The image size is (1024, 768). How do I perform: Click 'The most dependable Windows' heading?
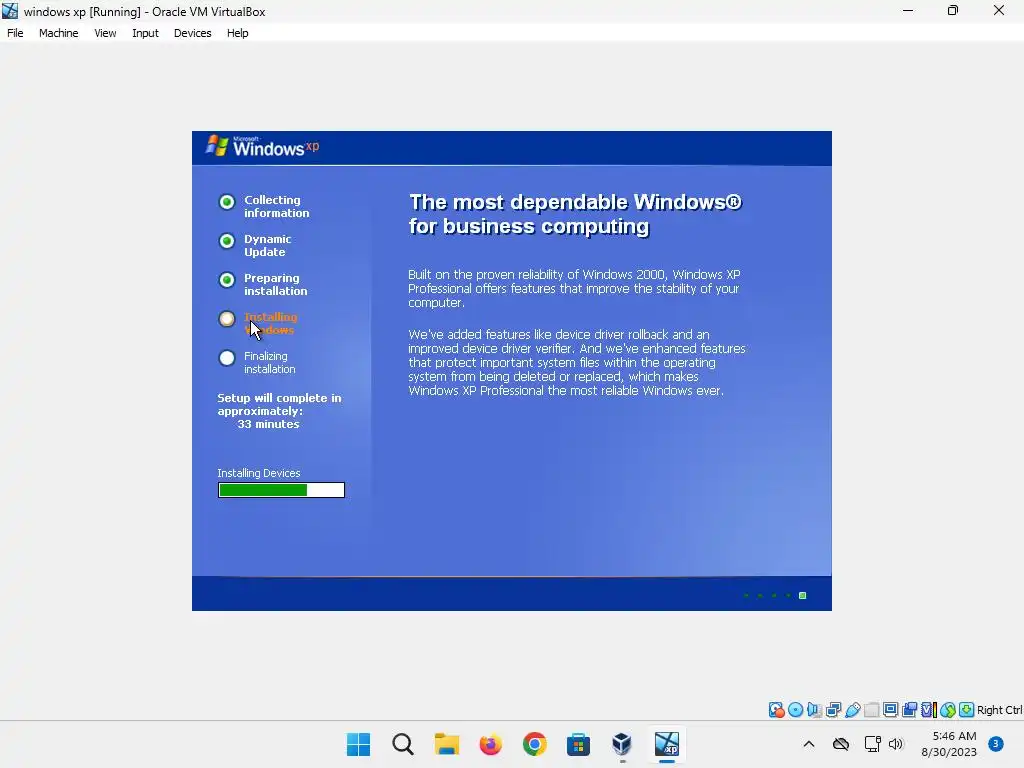(x=575, y=214)
